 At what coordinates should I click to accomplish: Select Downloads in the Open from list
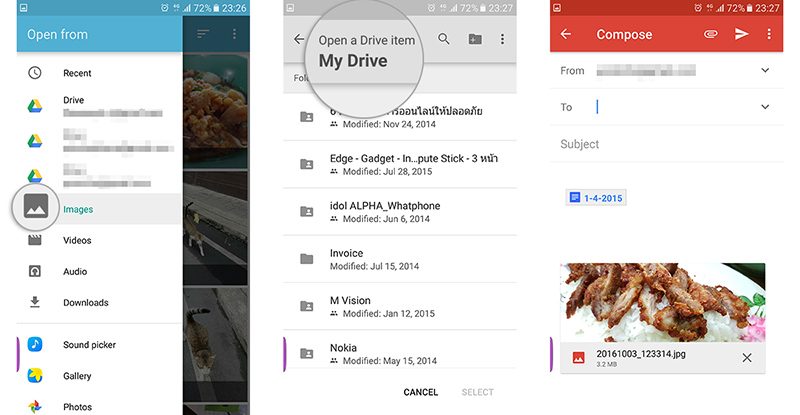[85, 303]
